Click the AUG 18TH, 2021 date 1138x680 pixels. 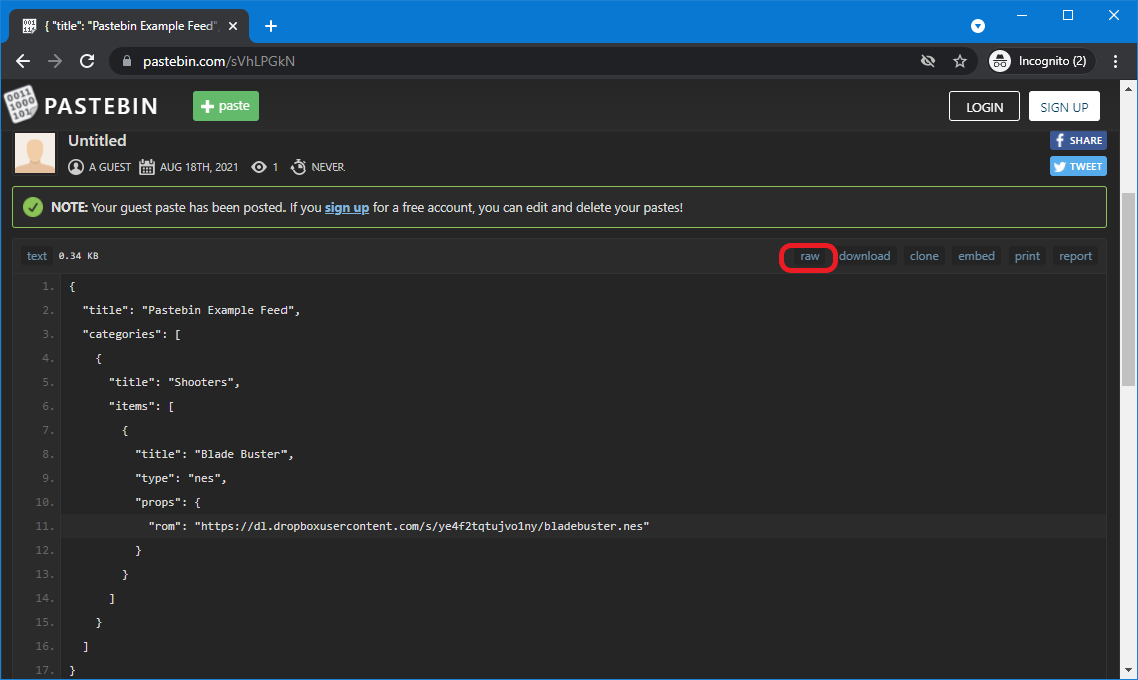pos(199,167)
